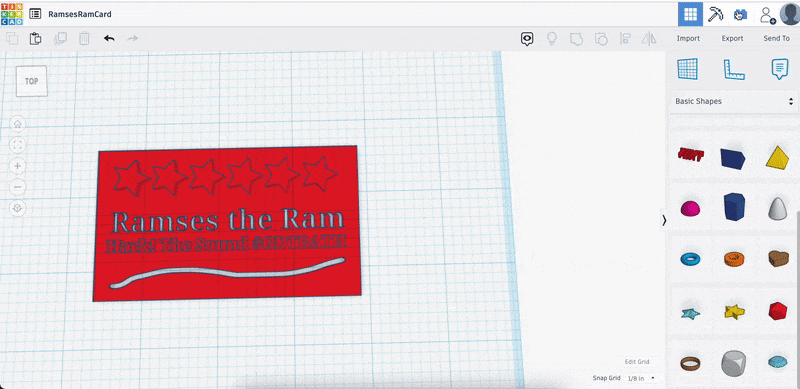Open the Tinkercad home logo
800x389 pixels.
click(x=12, y=14)
